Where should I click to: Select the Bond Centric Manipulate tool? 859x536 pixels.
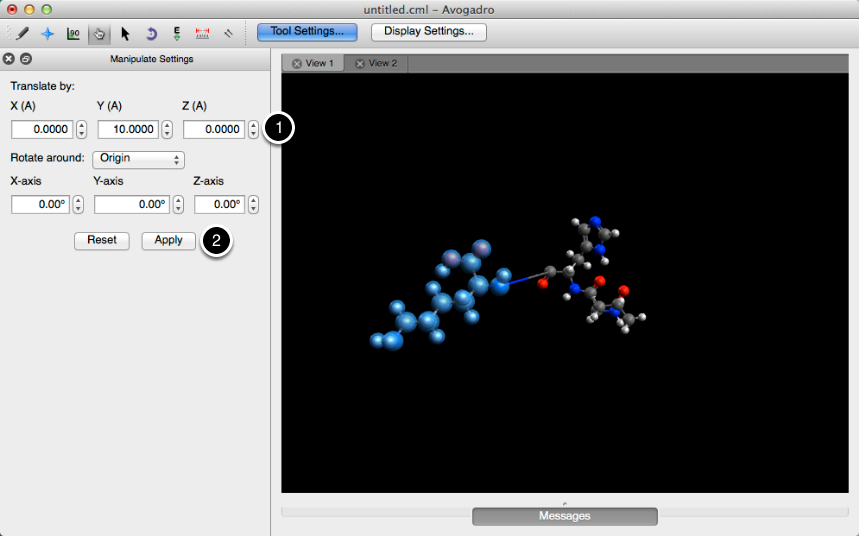(x=73, y=33)
